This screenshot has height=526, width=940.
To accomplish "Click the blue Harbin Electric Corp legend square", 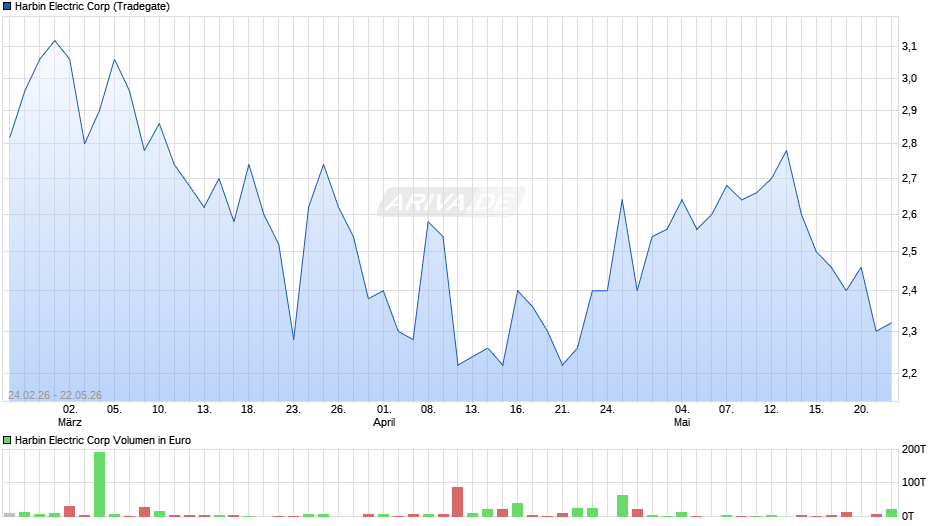I will tap(7, 7).
